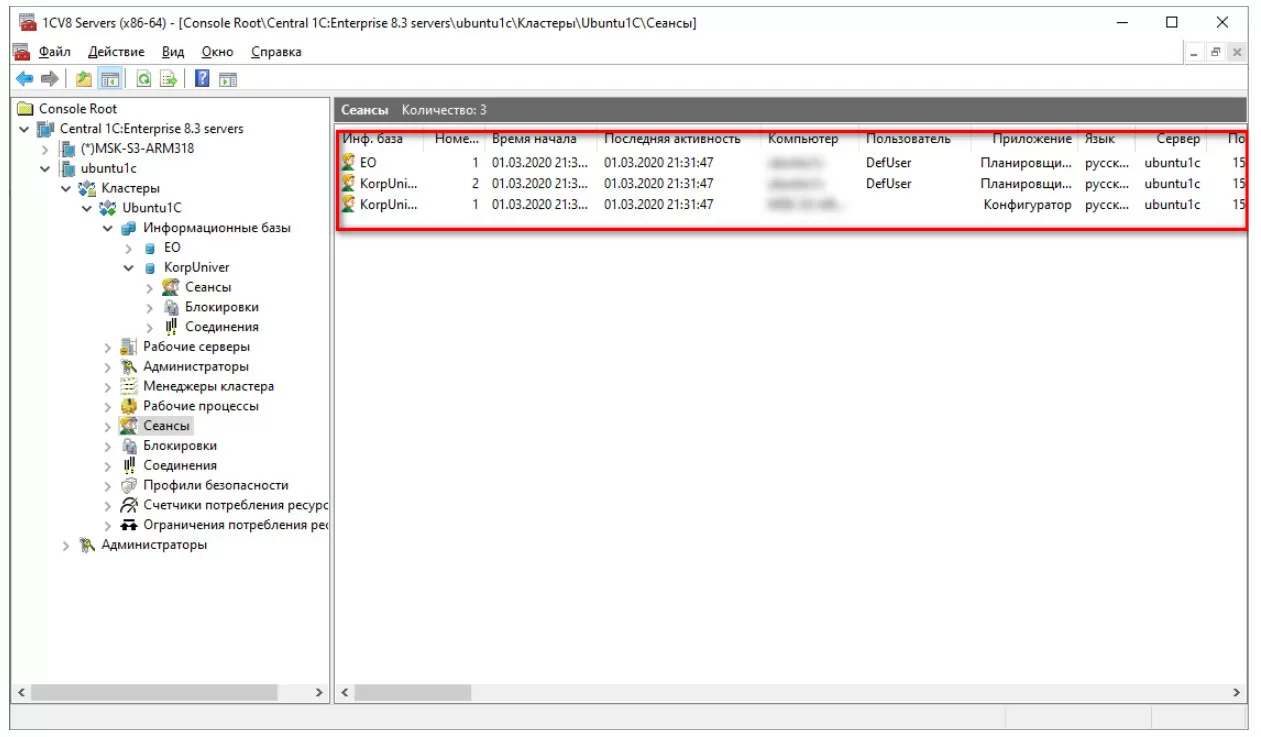Click the Счетчики потребления ресурсов icon
The width and height of the screenshot is (1261, 737).
point(129,505)
